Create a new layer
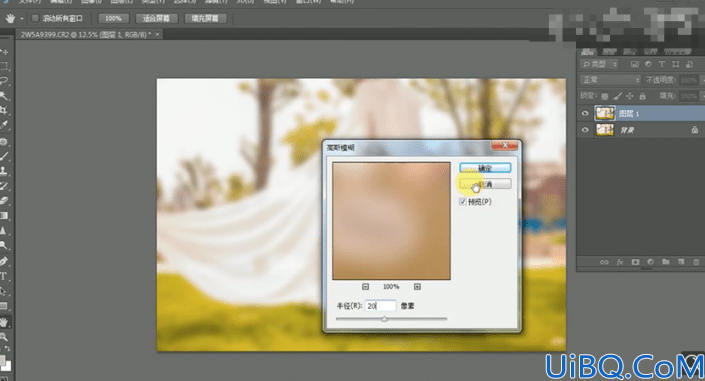The height and width of the screenshot is (381, 705). [x=681, y=262]
